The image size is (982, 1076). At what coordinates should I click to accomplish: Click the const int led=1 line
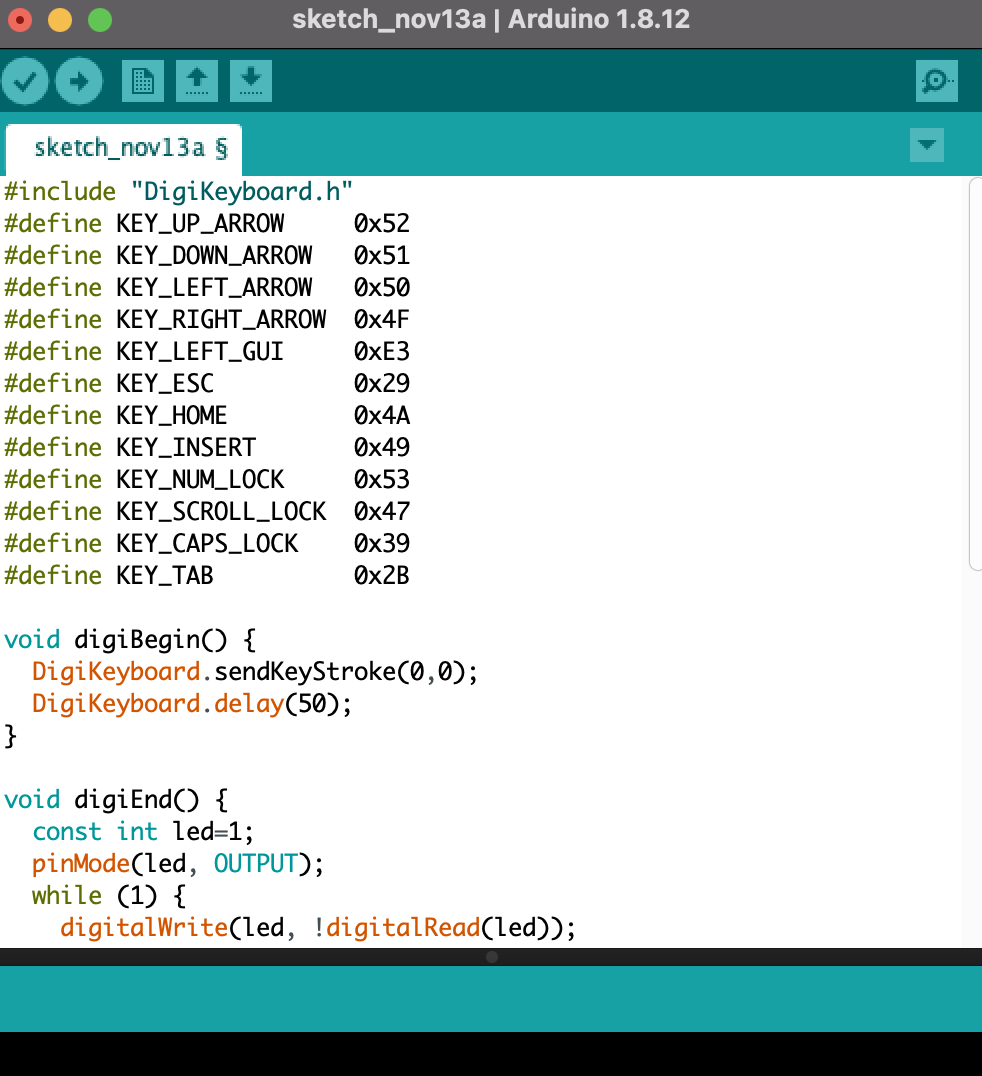coord(143,832)
